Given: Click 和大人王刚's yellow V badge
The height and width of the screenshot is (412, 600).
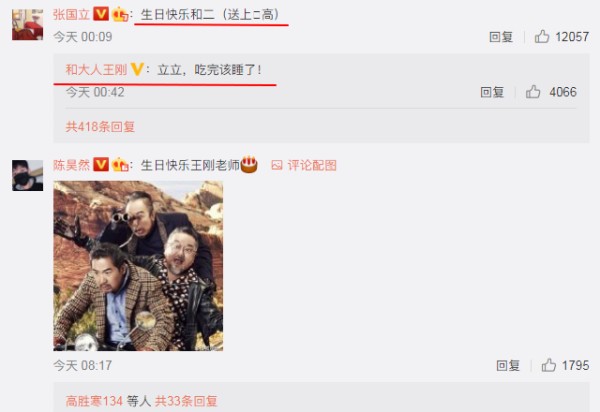Looking at the screenshot, I should 137,70.
